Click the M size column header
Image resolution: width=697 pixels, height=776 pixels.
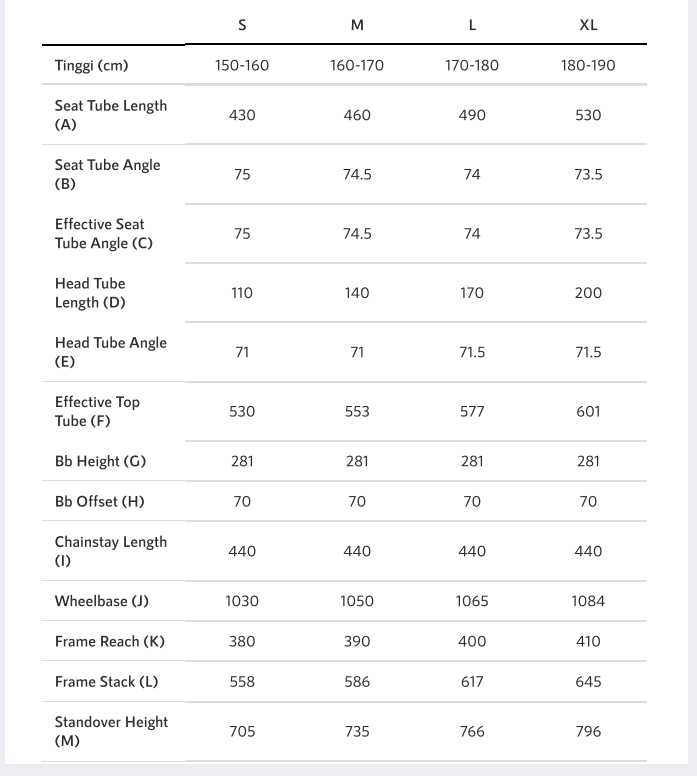[357, 25]
